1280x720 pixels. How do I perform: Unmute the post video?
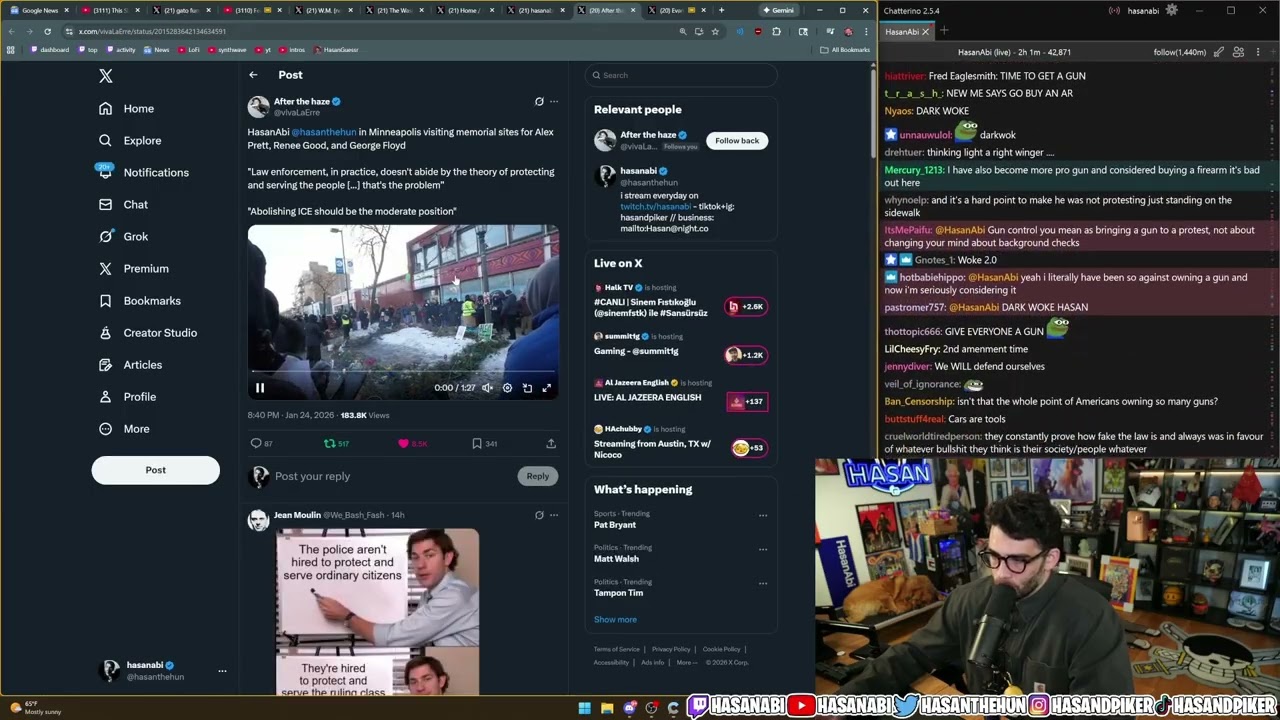(x=487, y=388)
